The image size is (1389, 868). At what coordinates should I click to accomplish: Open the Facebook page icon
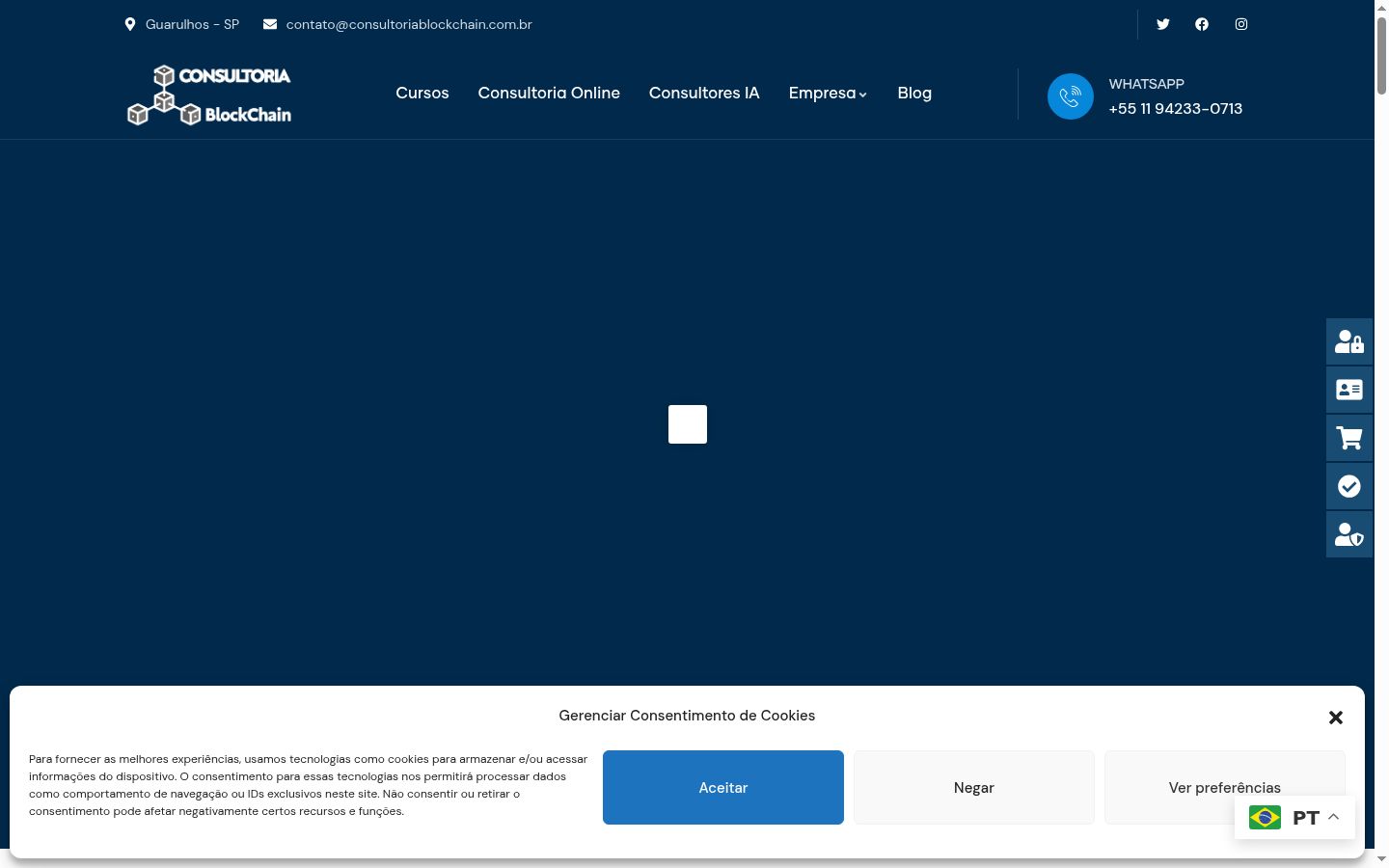[1202, 24]
